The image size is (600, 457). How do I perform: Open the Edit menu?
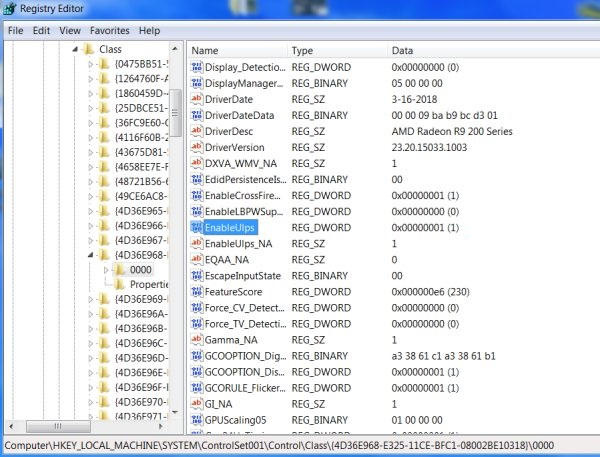pyautogui.click(x=41, y=31)
